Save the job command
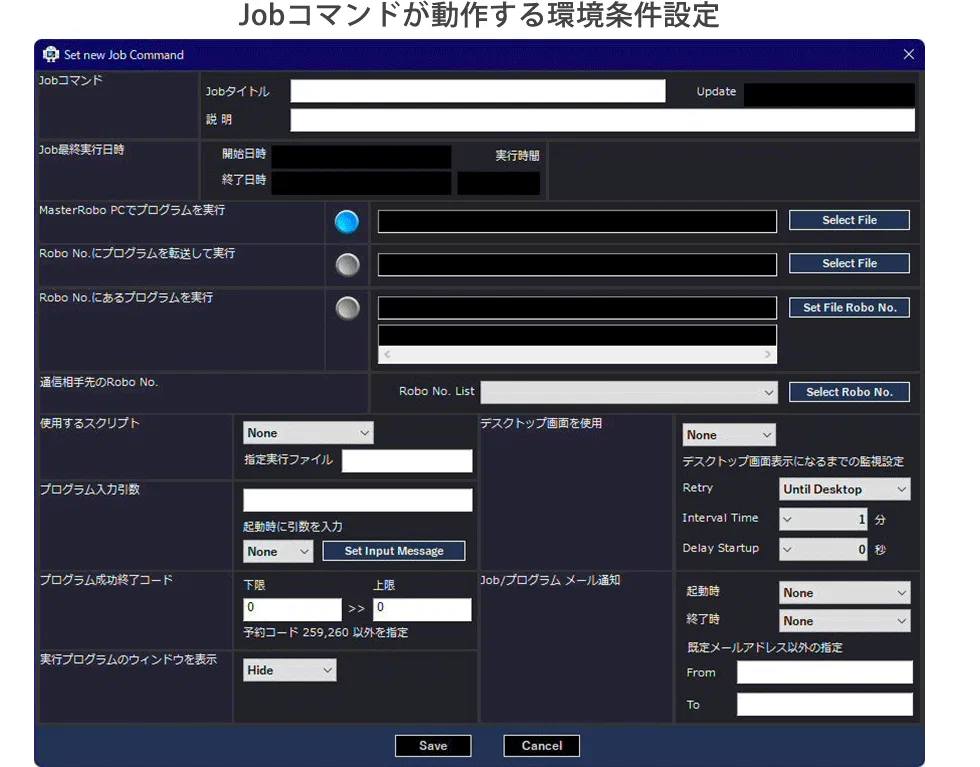 coord(433,746)
